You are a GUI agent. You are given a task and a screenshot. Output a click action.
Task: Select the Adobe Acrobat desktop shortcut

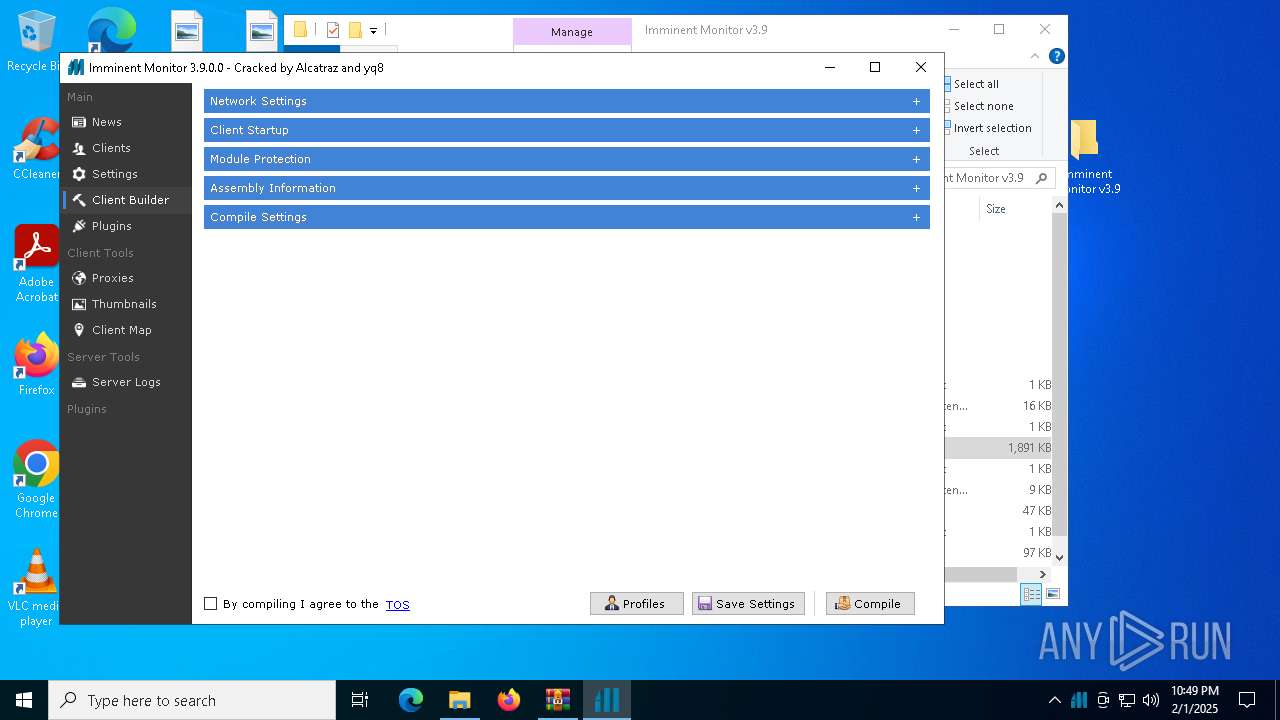(x=35, y=264)
